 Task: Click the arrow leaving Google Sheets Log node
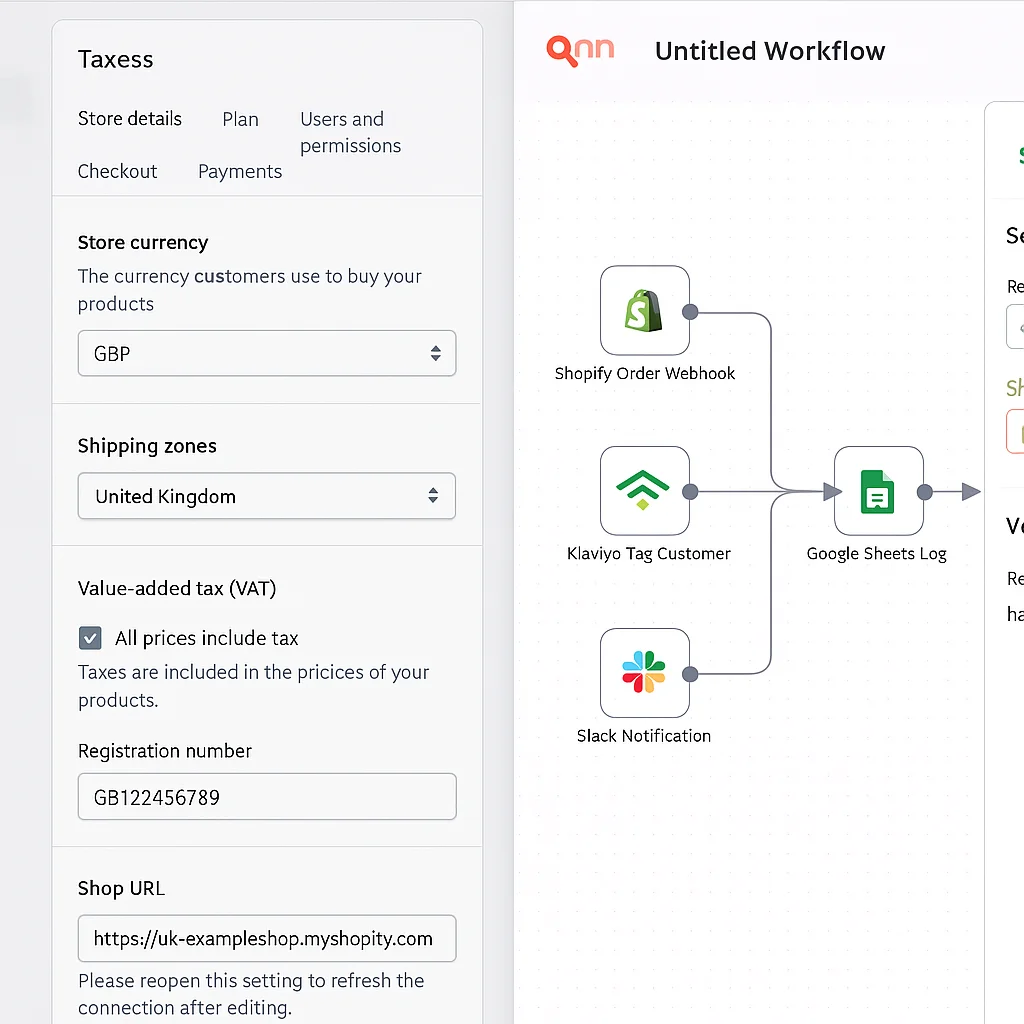(970, 492)
